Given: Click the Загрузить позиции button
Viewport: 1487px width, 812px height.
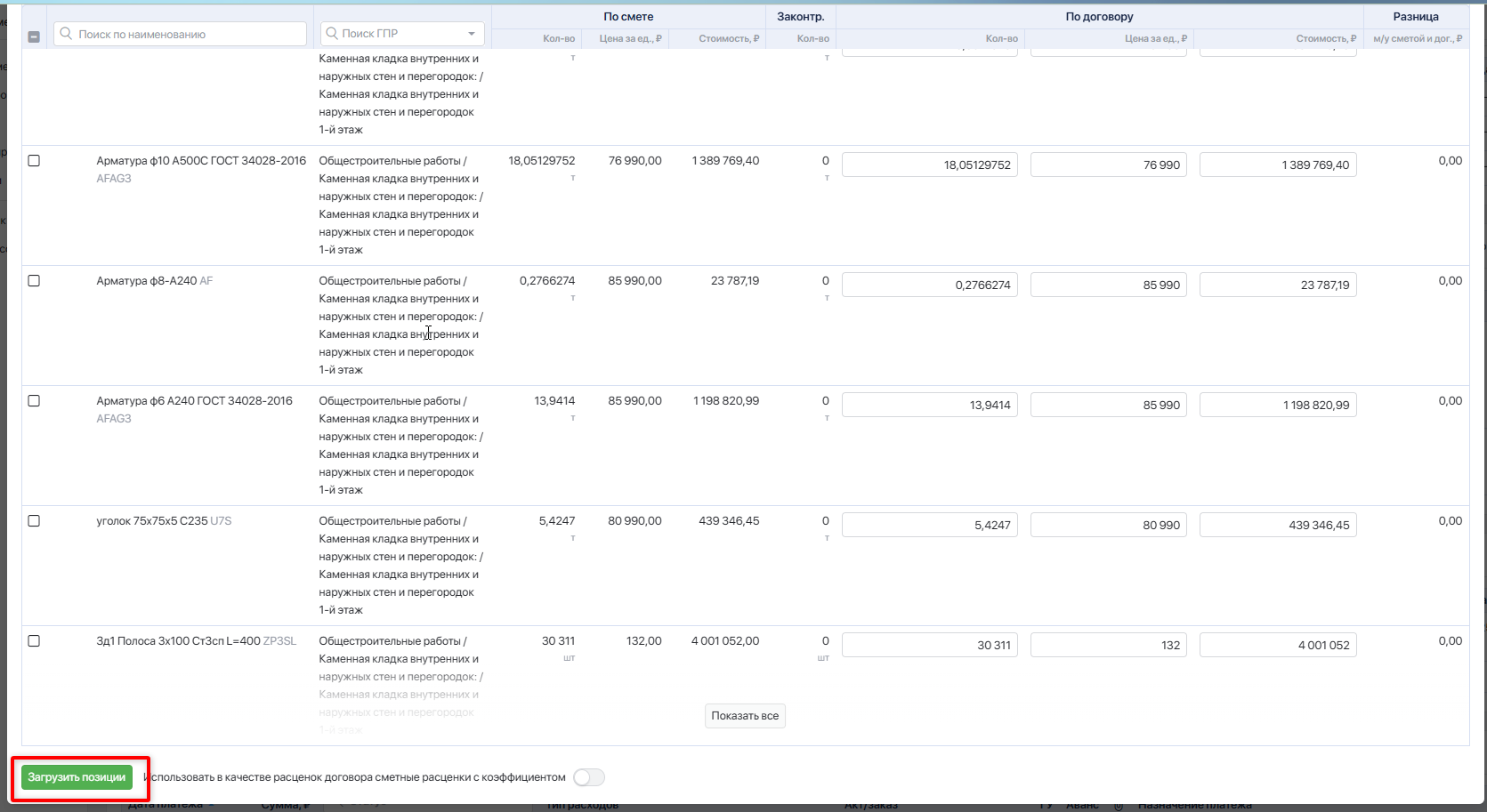Looking at the screenshot, I should click(77, 777).
